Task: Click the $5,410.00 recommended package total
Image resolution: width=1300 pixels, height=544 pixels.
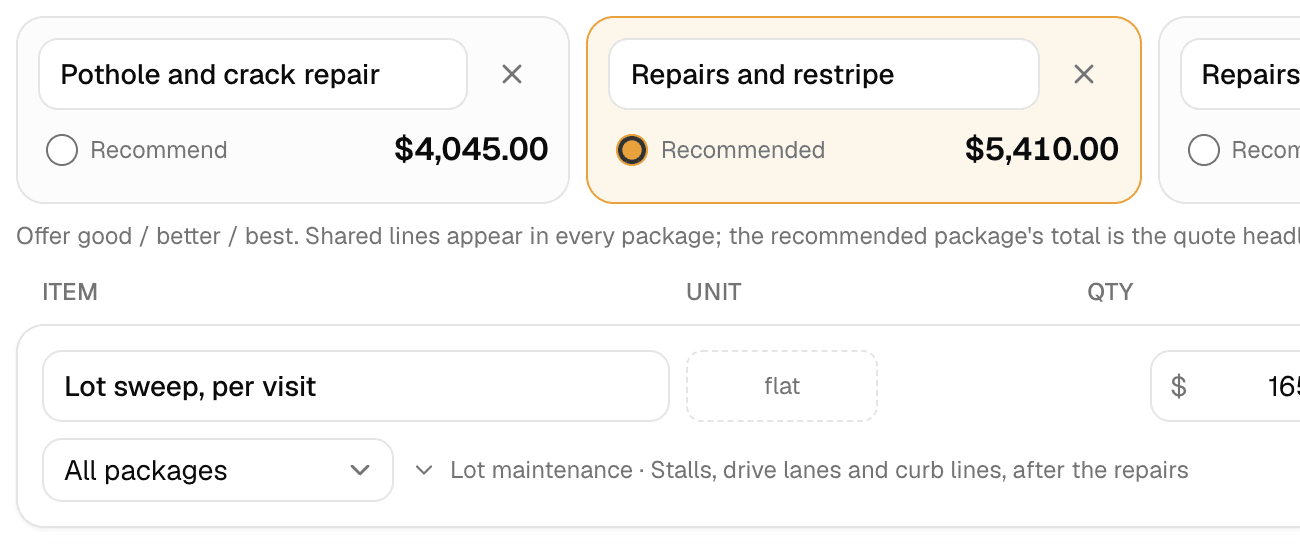Action: pos(1042,150)
